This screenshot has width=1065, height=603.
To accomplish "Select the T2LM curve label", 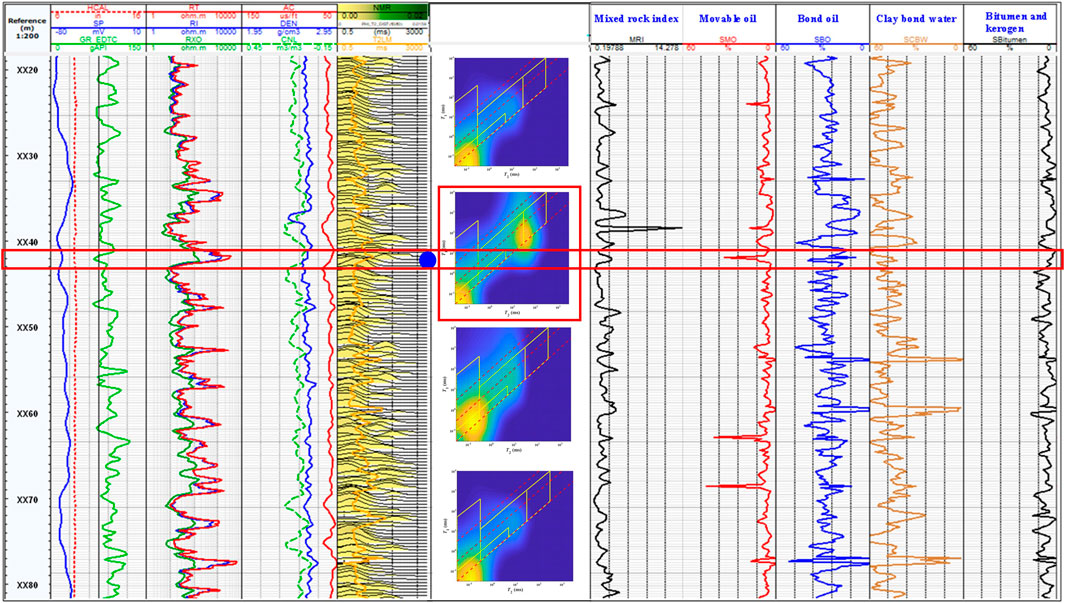I will point(383,39).
